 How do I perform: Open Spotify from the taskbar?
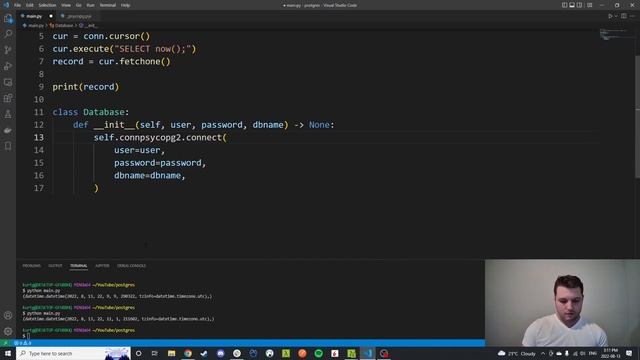tap(318, 353)
